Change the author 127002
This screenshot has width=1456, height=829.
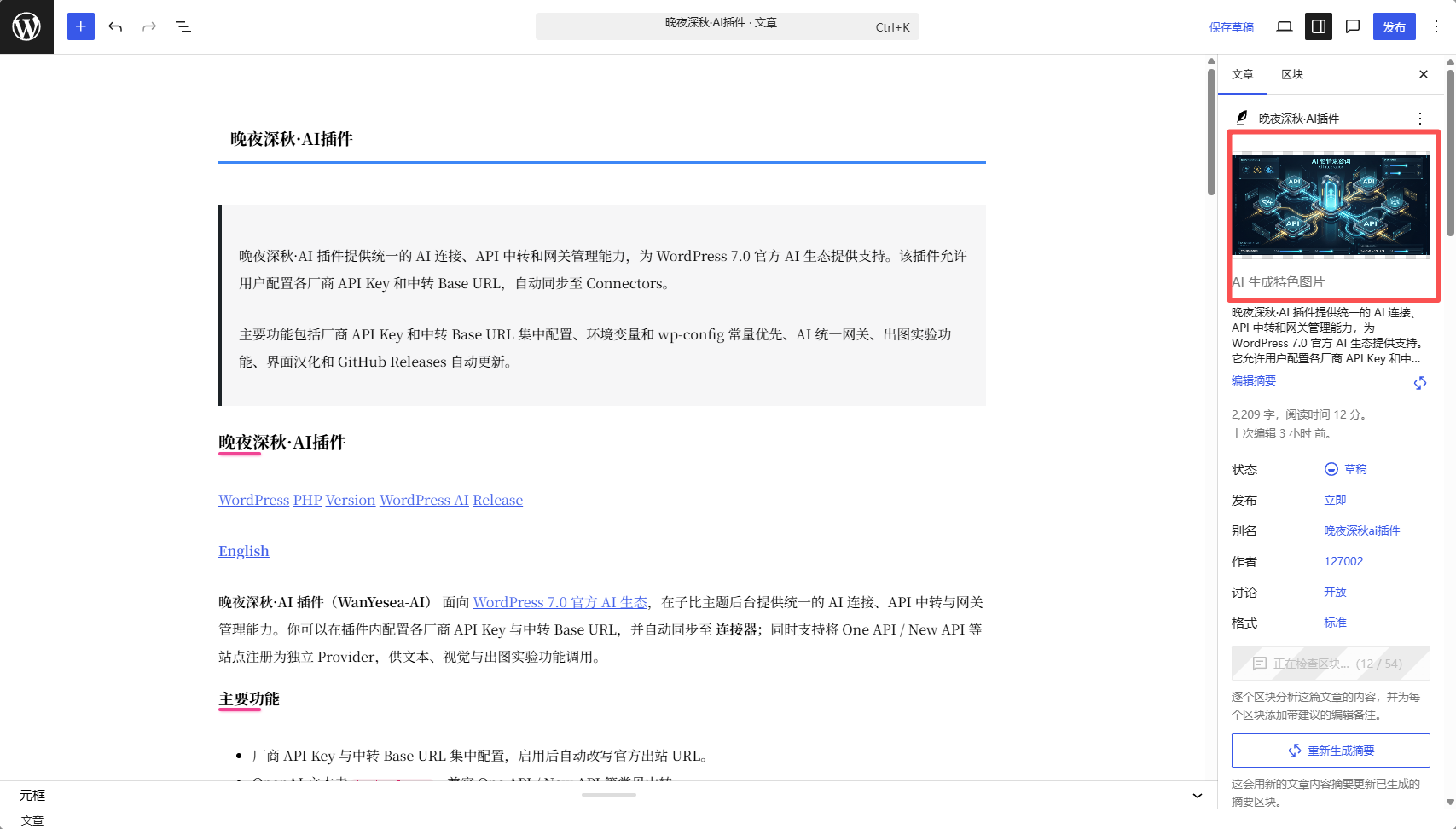1343,561
